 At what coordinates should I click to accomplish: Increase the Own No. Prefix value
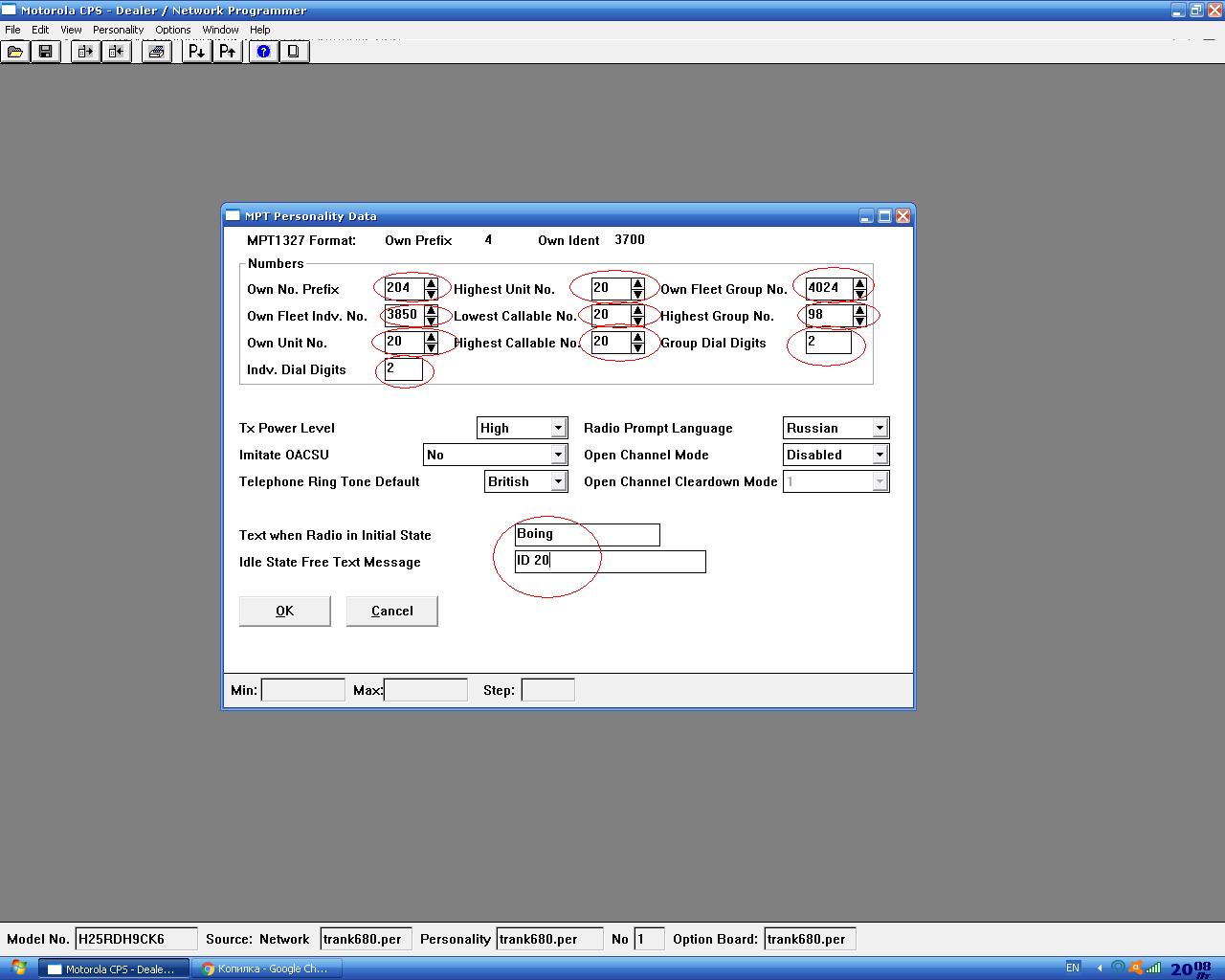click(x=431, y=283)
